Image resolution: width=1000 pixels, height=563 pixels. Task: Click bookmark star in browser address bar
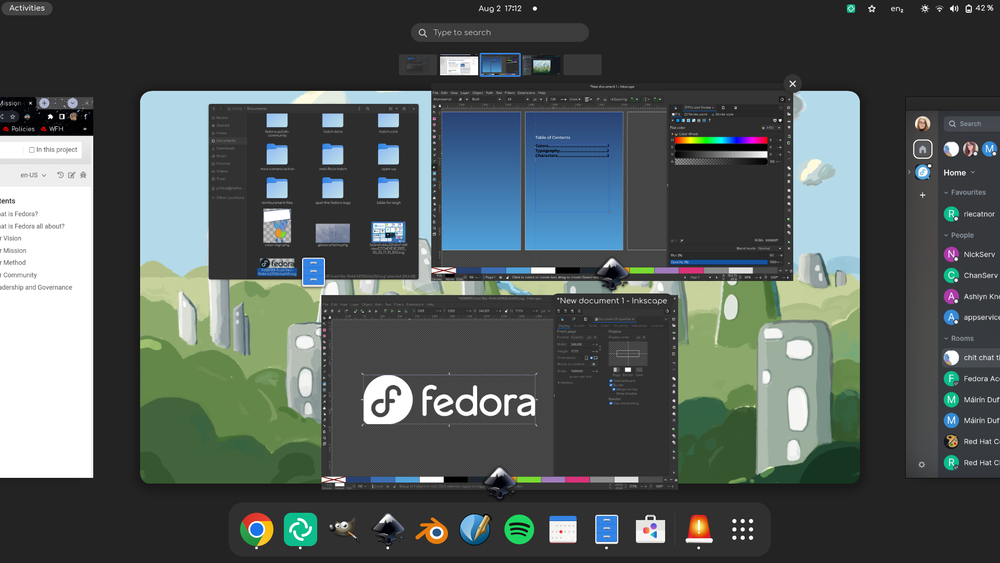(x=13, y=117)
